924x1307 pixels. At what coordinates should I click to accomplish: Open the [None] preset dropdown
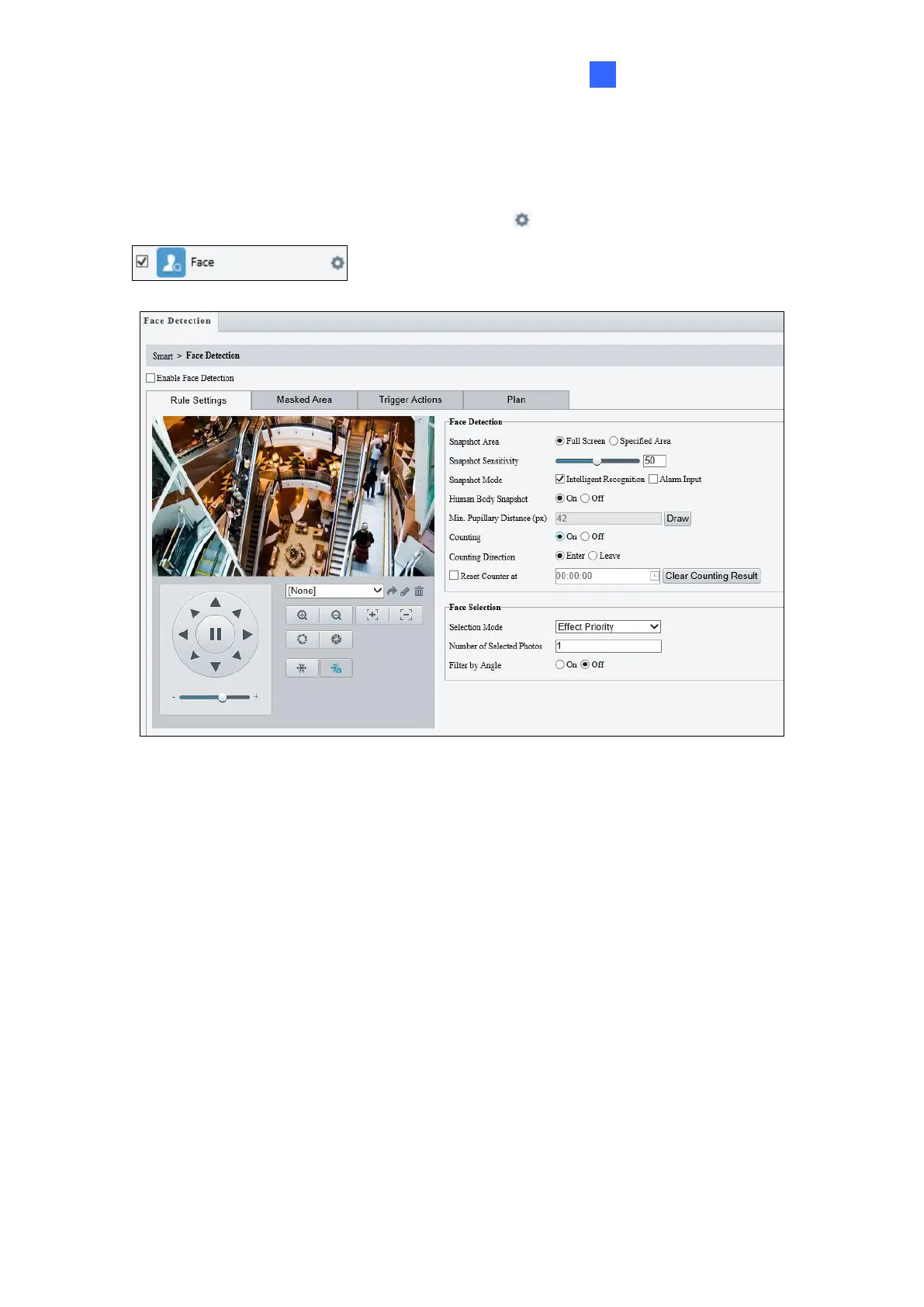[334, 591]
